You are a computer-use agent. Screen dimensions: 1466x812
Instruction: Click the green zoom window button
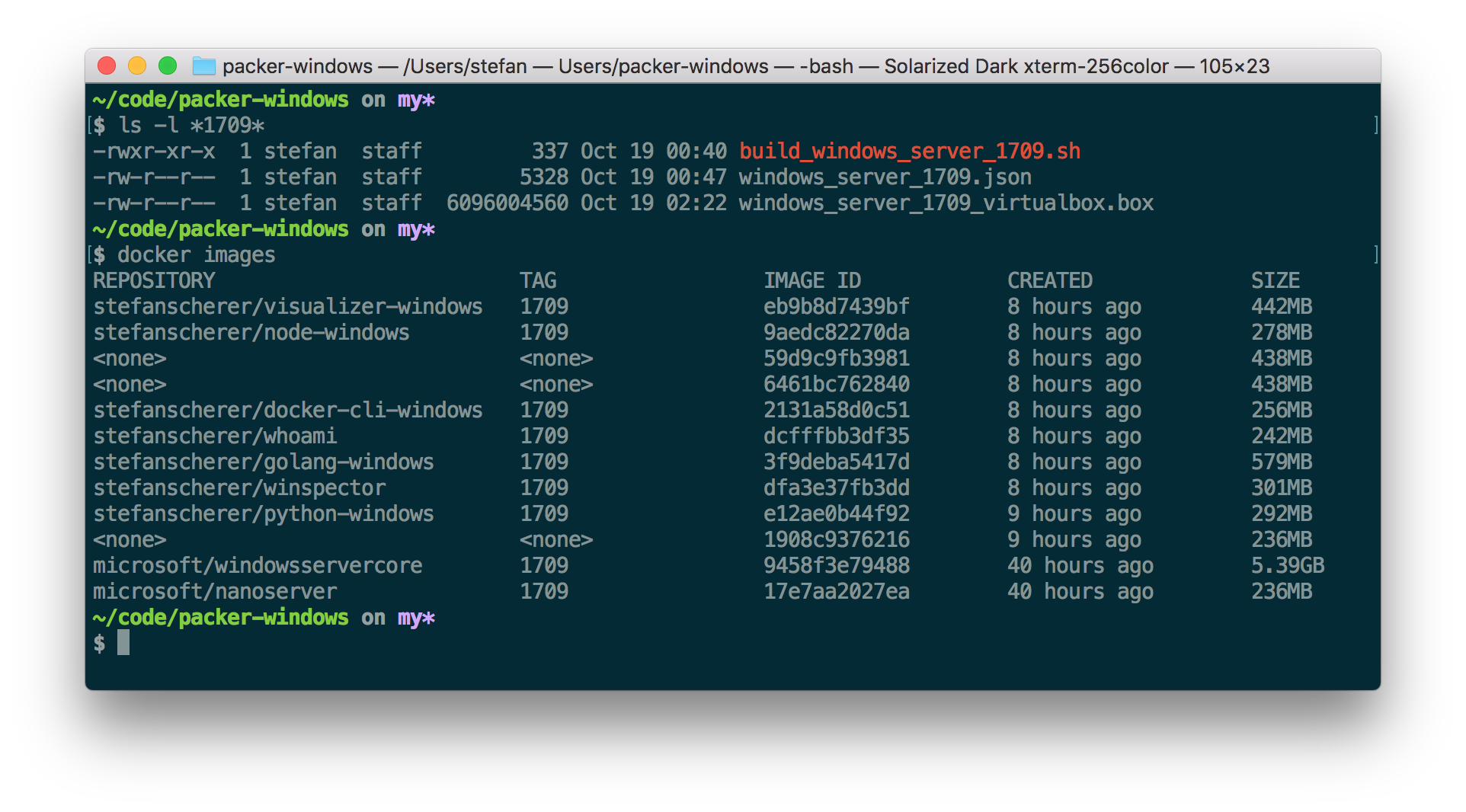tap(168, 66)
